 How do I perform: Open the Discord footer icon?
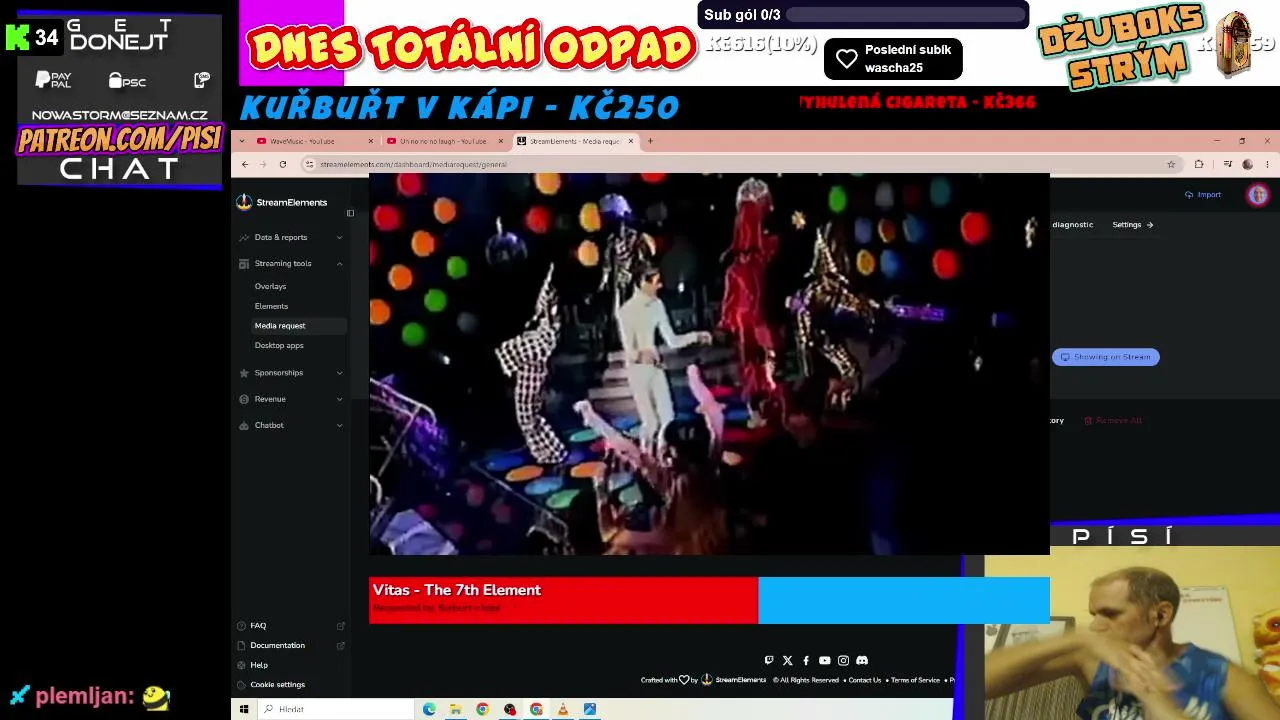(862, 660)
